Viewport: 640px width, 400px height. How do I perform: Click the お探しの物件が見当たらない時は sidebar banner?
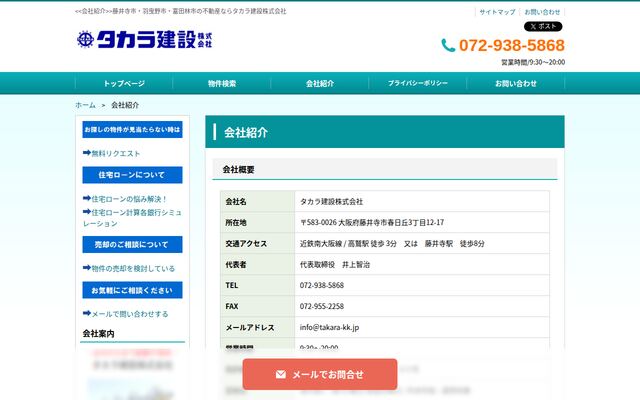coord(132,129)
